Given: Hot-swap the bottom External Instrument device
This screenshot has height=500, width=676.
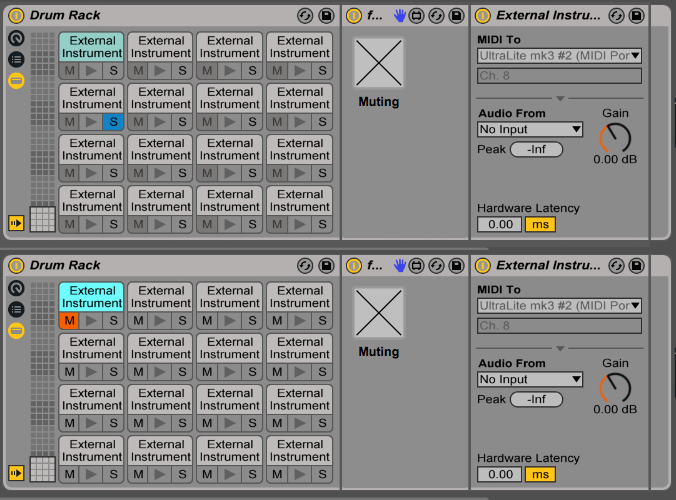Looking at the screenshot, I should pyautogui.click(x=616, y=266).
